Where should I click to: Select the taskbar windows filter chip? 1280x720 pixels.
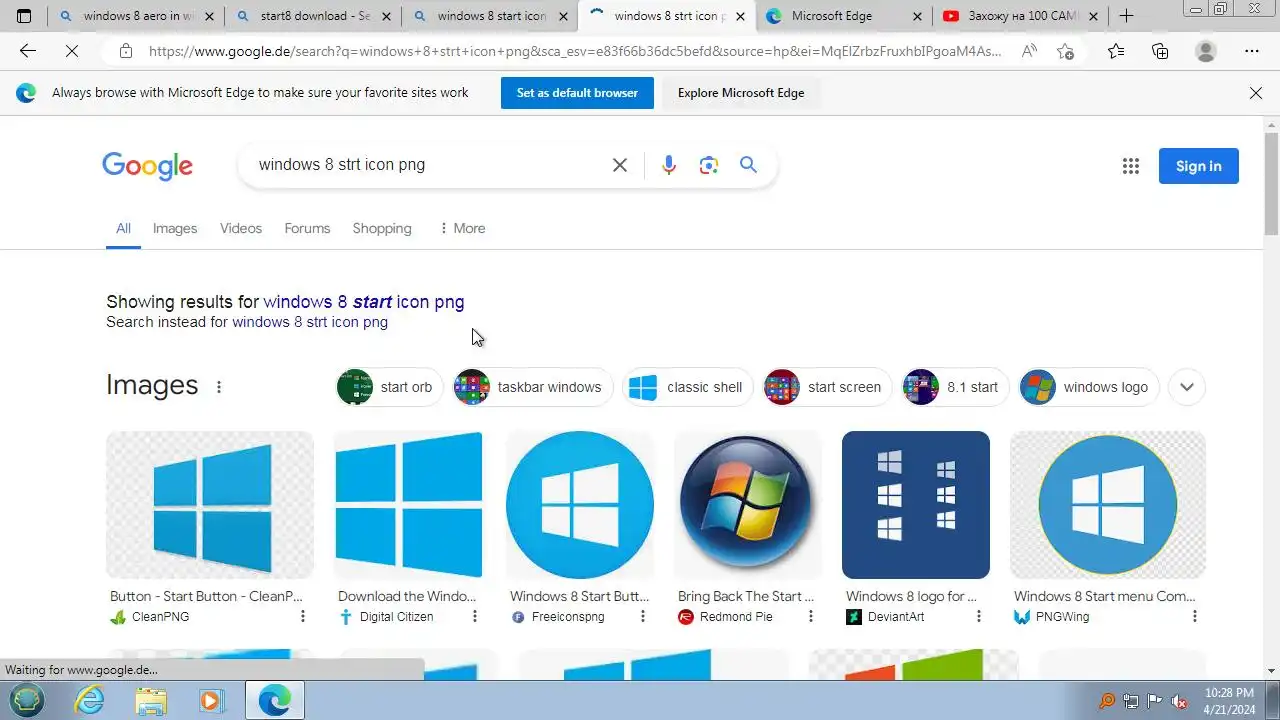pyautogui.click(x=532, y=387)
